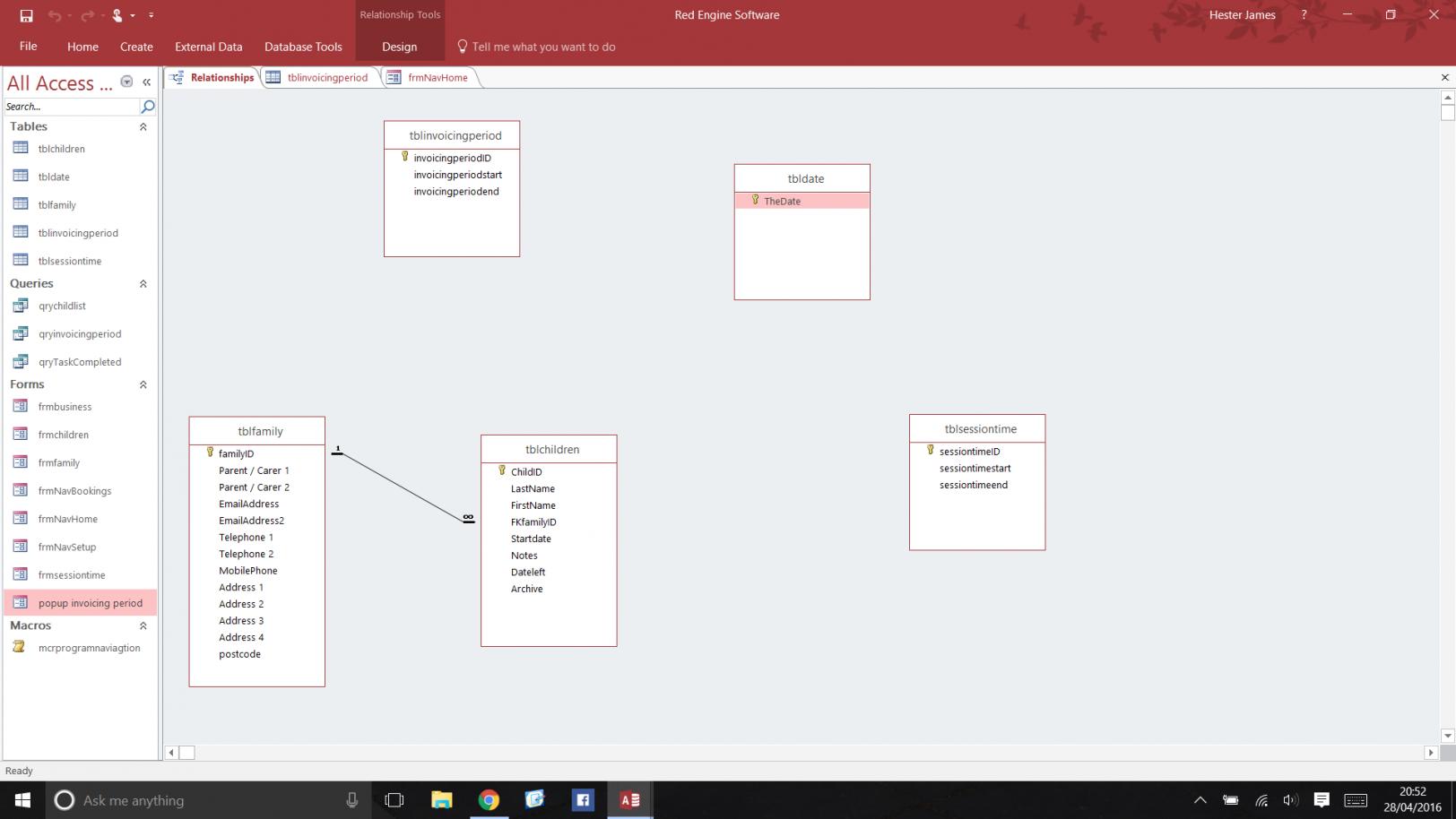Open the Windows Start menu
The height and width of the screenshot is (819, 1456).
[22, 800]
